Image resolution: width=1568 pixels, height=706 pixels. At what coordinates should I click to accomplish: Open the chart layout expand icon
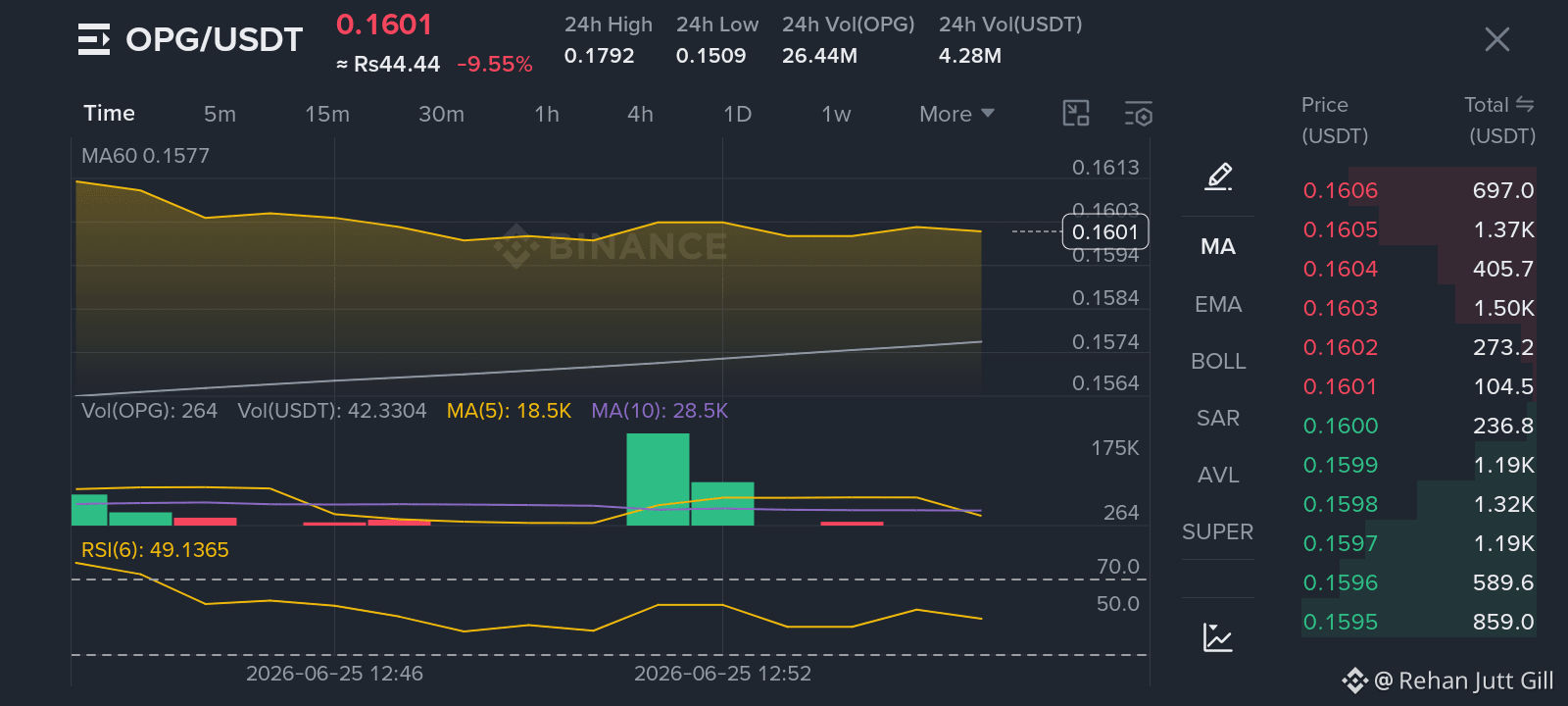coord(1076,114)
